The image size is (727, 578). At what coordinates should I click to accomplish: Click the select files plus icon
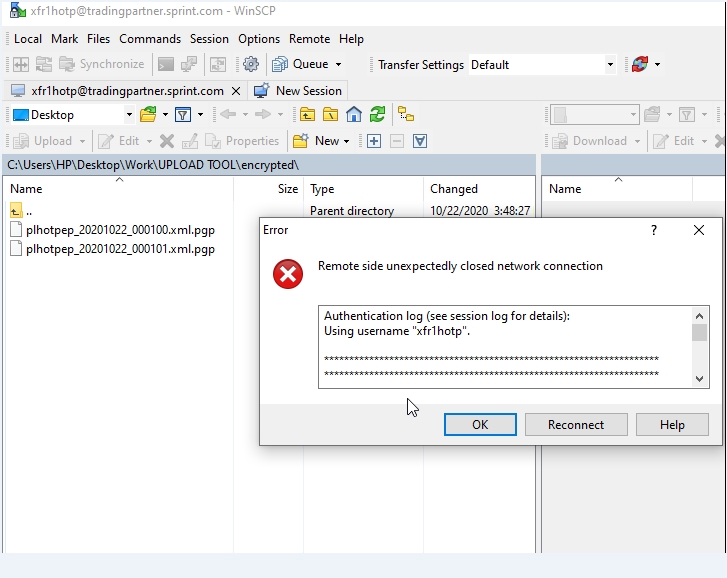tap(373, 141)
